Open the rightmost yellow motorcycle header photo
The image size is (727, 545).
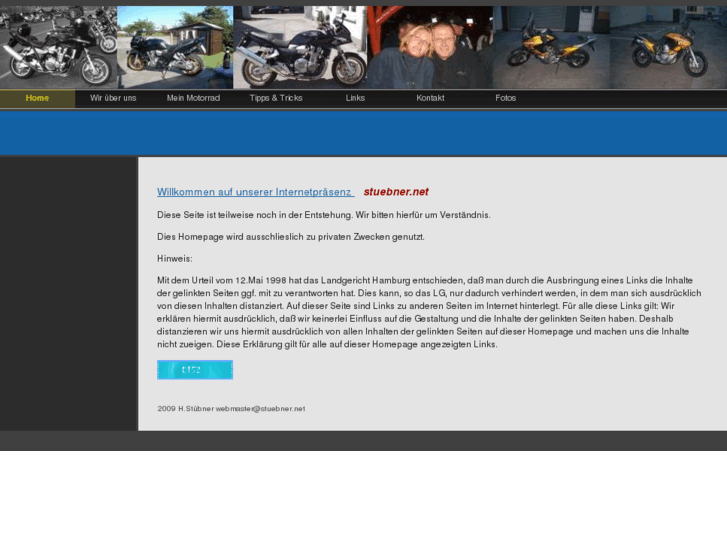click(669, 47)
